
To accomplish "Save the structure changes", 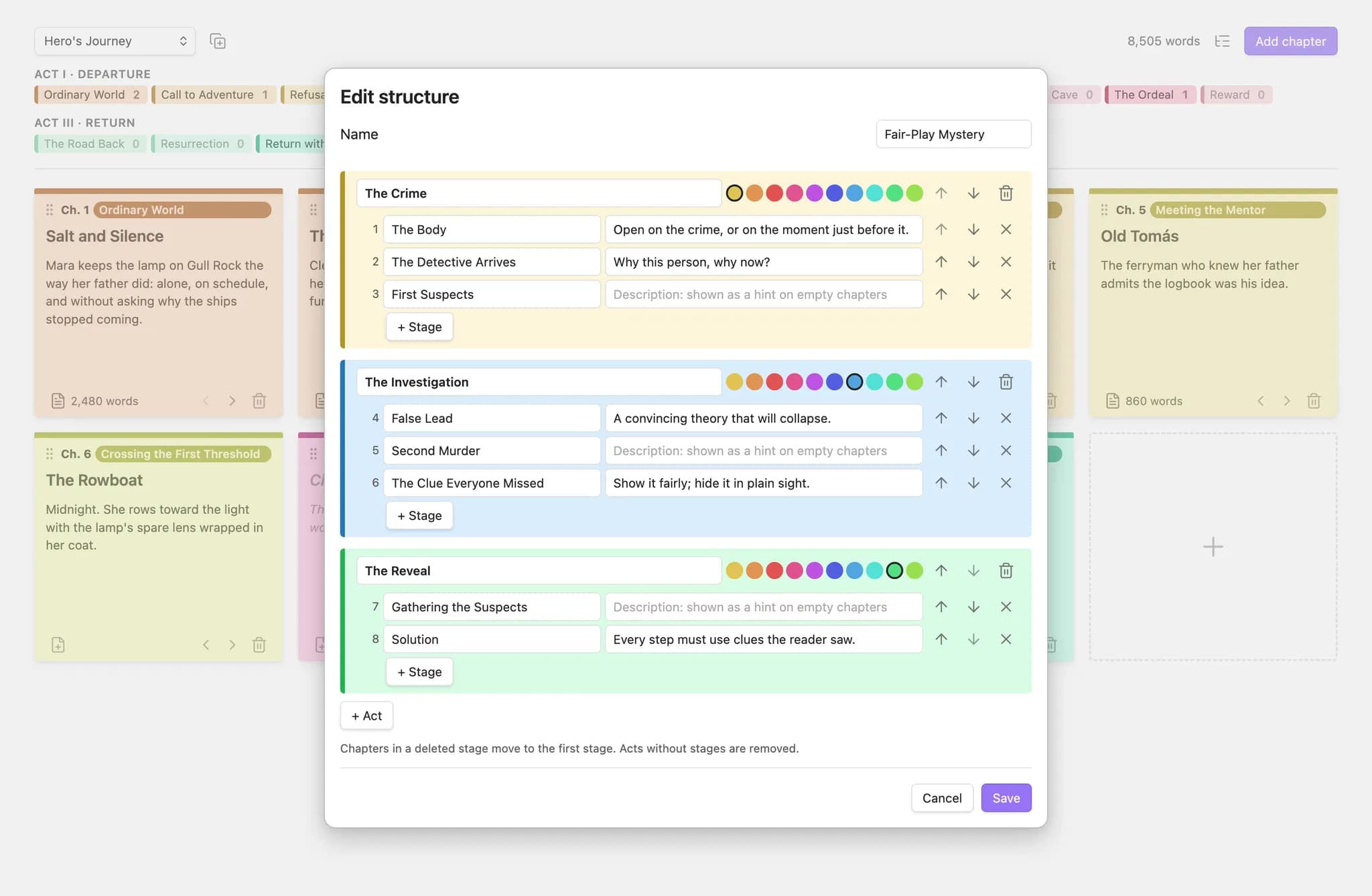I will (1006, 798).
